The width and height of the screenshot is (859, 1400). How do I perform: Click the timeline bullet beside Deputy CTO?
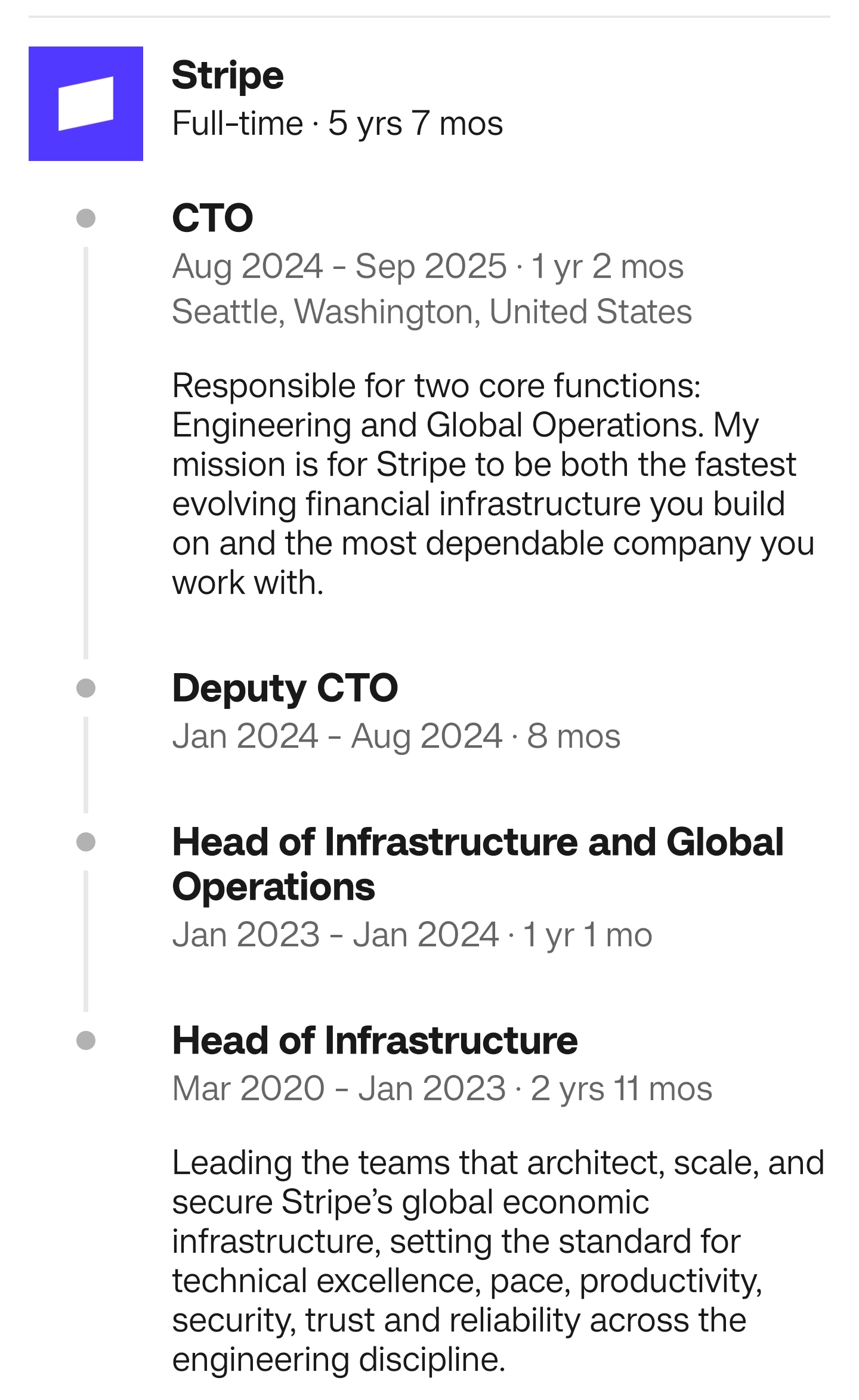tap(86, 688)
